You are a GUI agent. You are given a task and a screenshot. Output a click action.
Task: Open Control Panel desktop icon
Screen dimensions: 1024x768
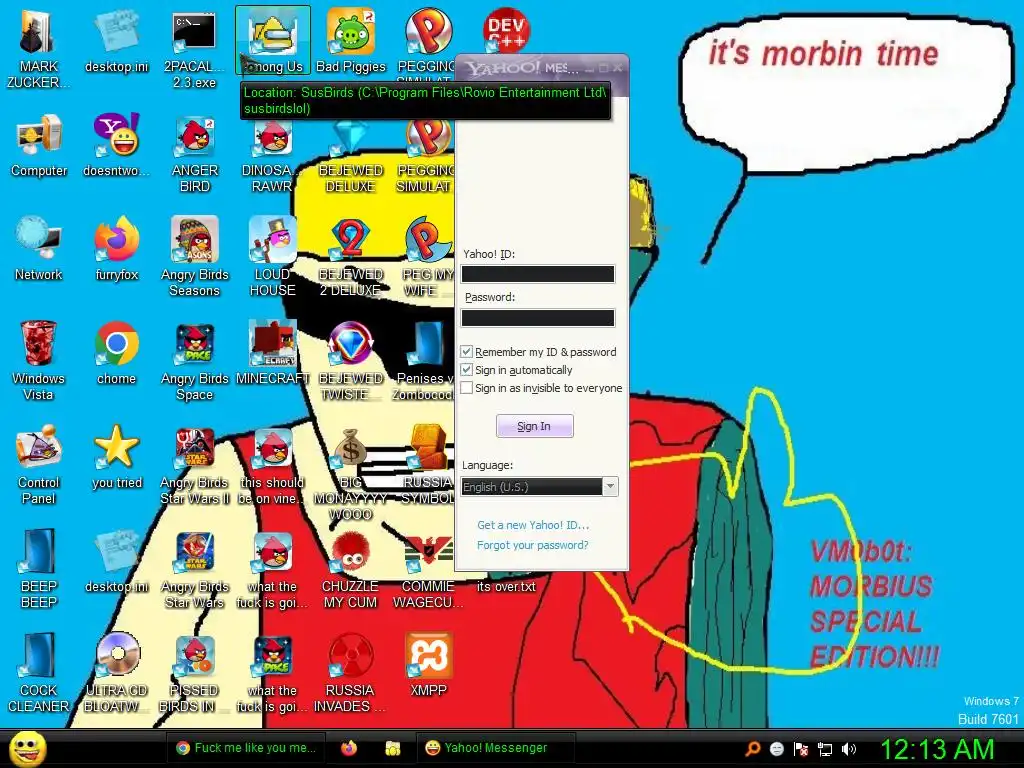click(38, 464)
